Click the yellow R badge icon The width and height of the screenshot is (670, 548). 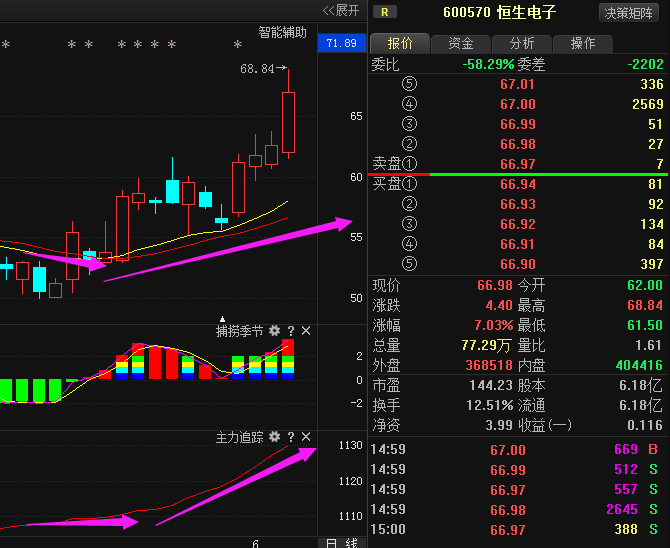(384, 12)
